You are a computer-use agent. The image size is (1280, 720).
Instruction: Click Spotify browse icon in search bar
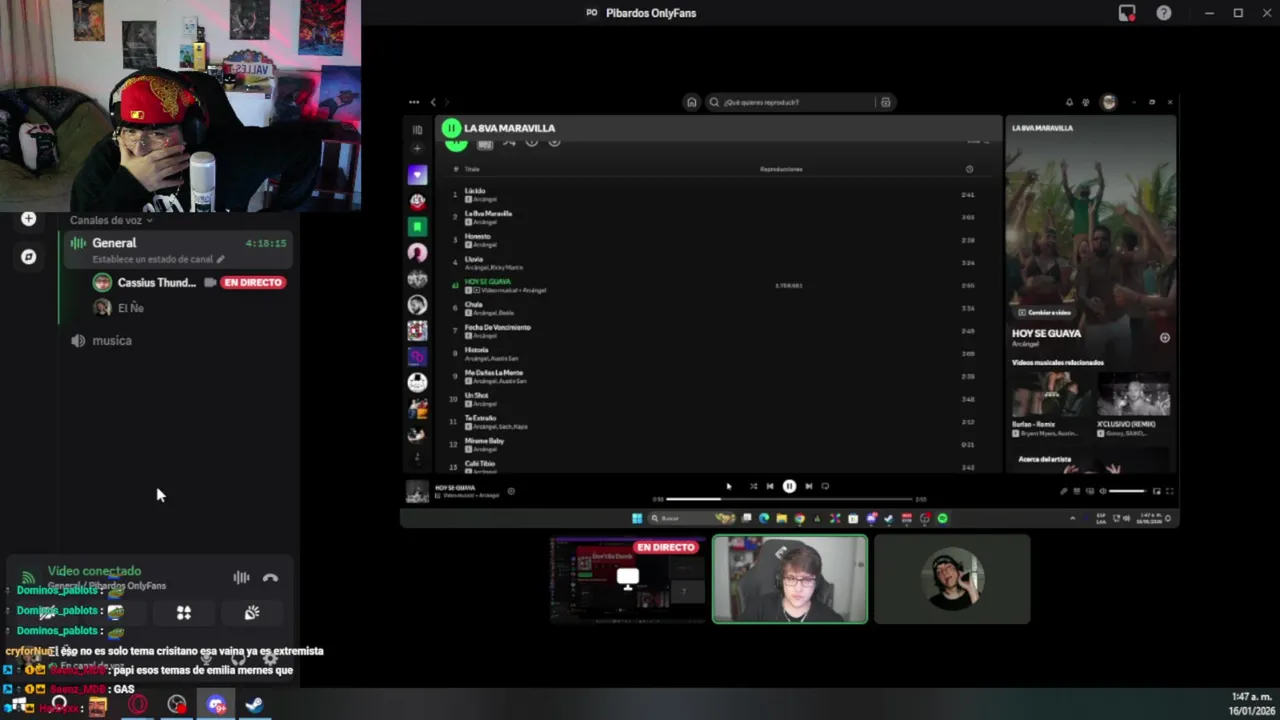[886, 102]
